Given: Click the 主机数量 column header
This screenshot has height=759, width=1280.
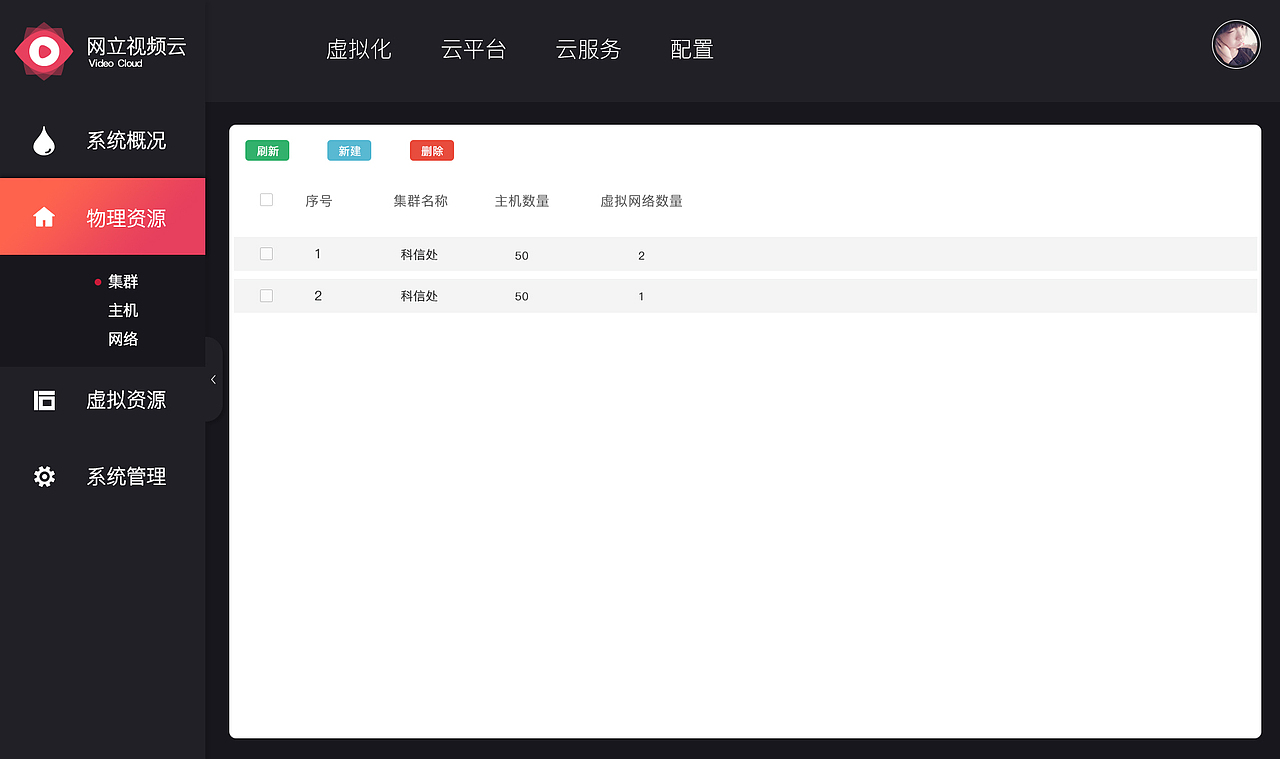Looking at the screenshot, I should pos(522,201).
